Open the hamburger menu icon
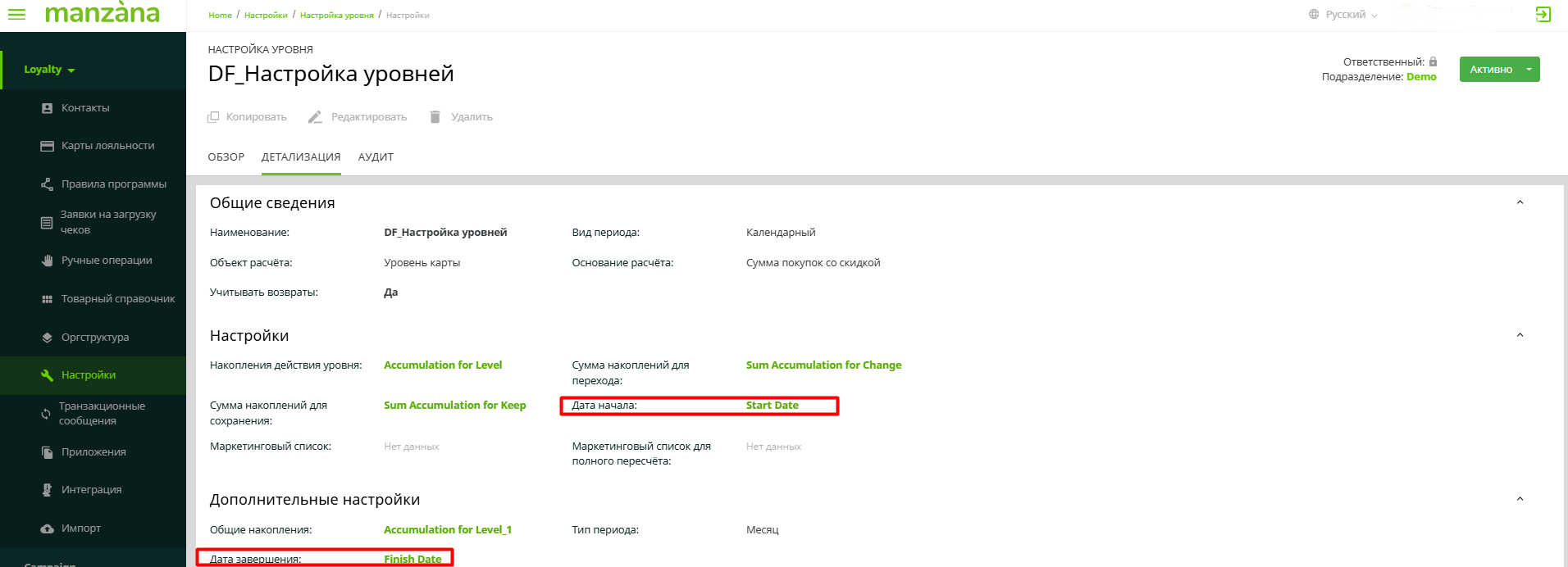Screen dimensions: 1568x567 point(16,14)
